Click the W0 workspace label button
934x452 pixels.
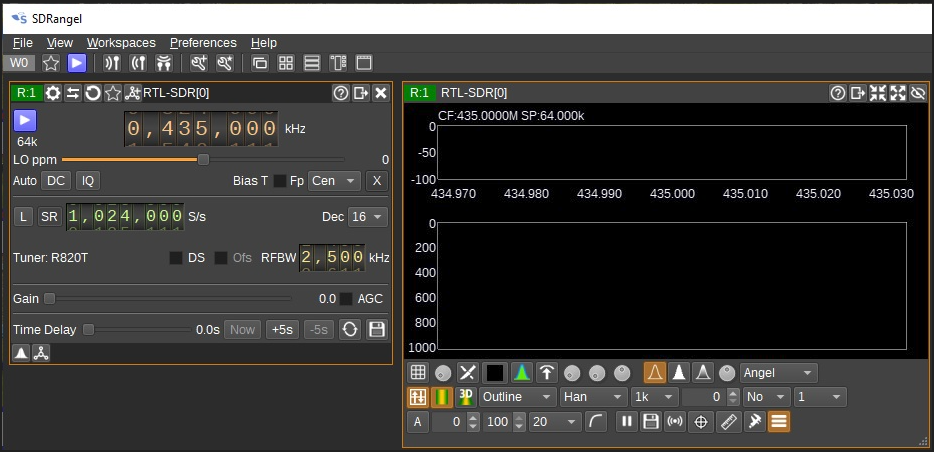coord(19,63)
